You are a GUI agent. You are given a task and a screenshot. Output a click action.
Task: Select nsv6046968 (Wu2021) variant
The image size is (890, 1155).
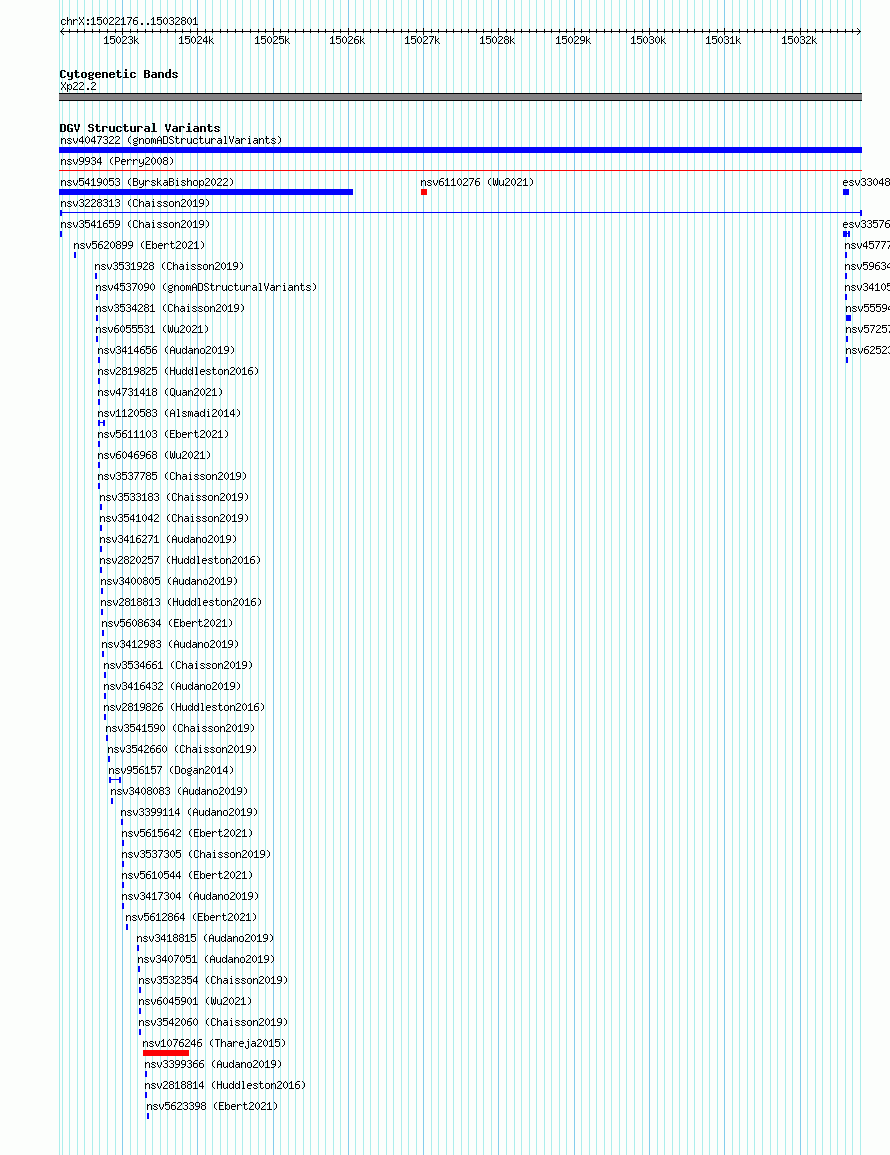(155, 455)
